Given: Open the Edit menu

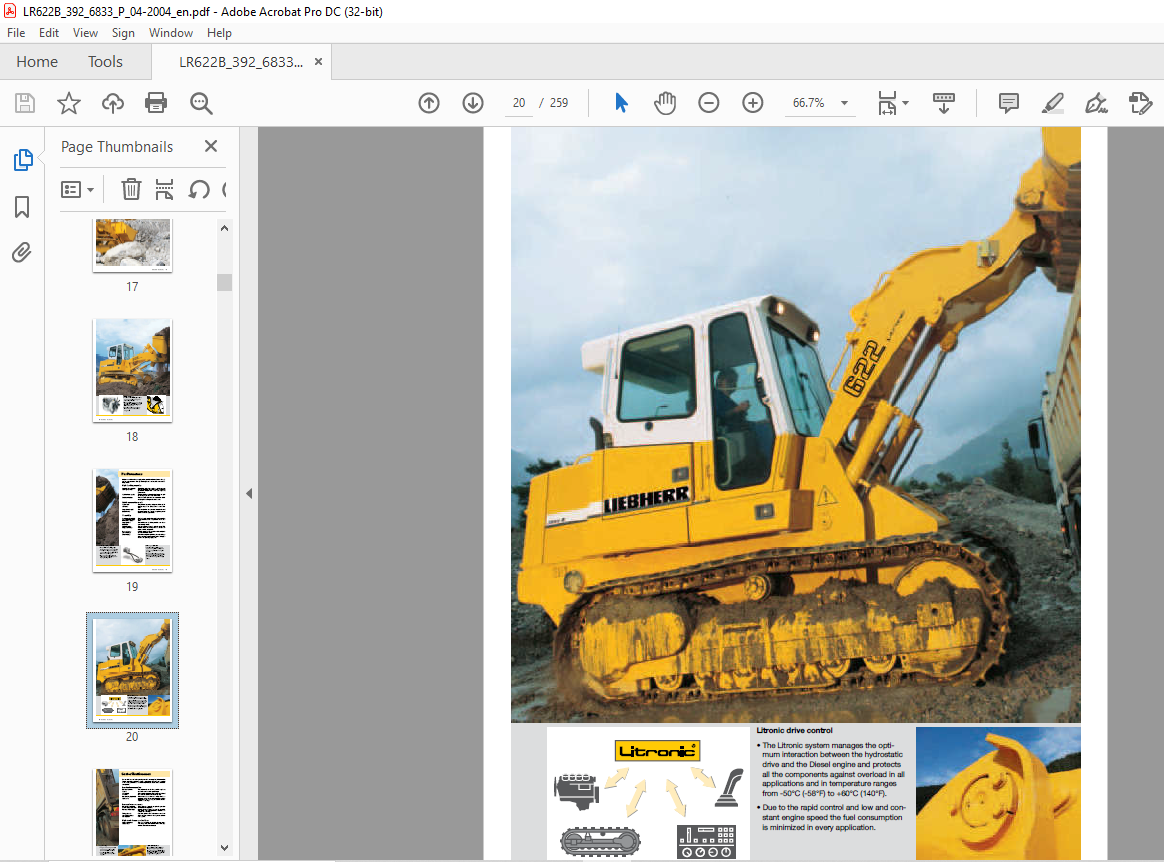Looking at the screenshot, I should tap(49, 33).
